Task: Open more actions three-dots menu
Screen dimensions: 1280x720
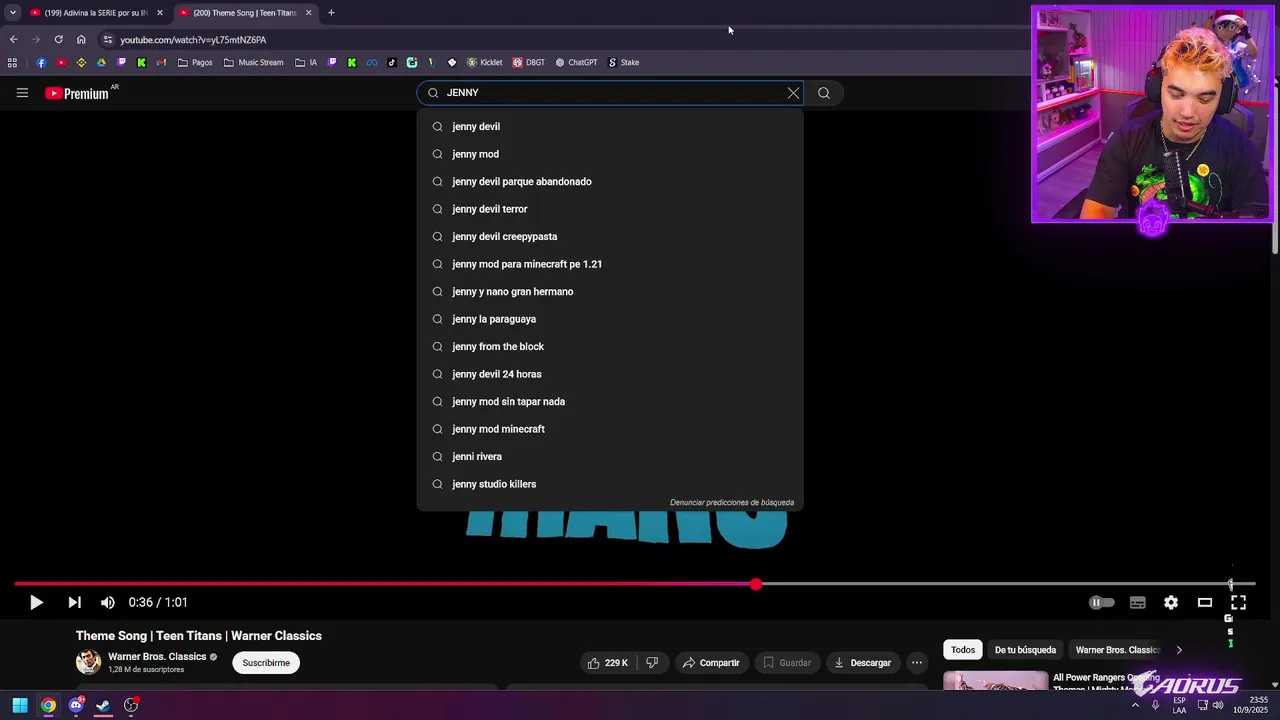Action: pyautogui.click(x=917, y=663)
